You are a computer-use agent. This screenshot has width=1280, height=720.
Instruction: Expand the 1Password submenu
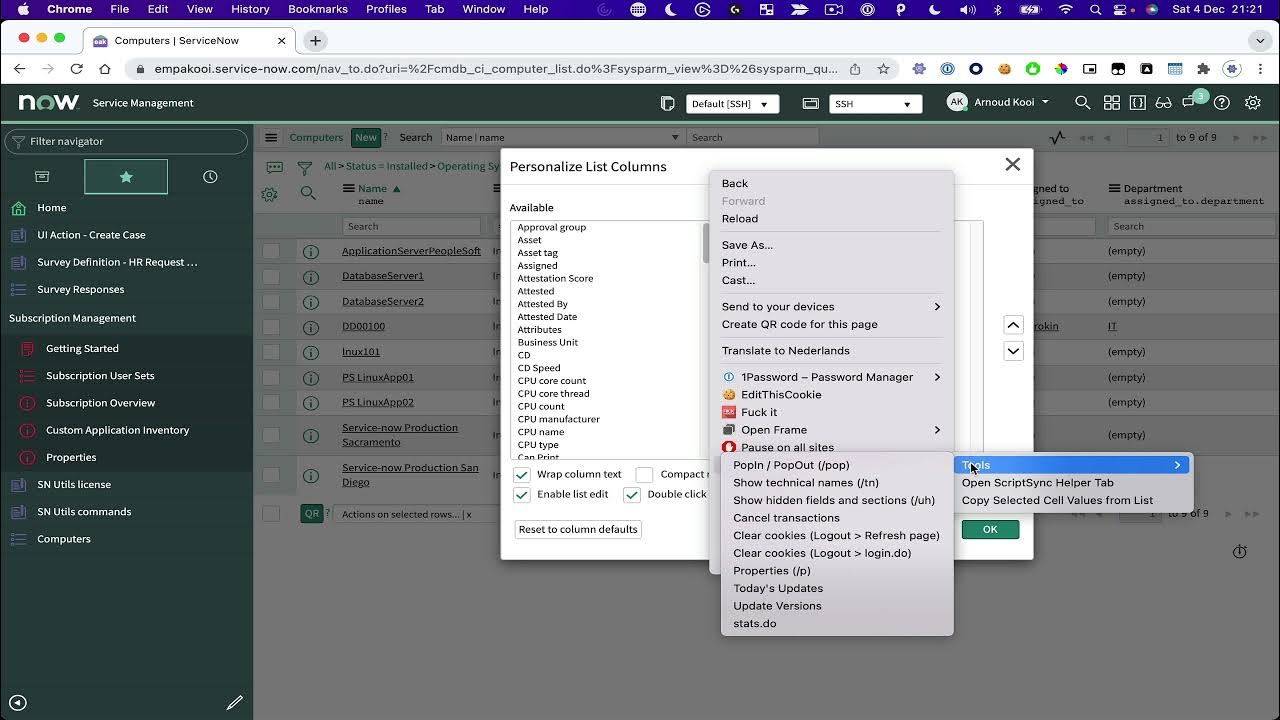(x=831, y=377)
